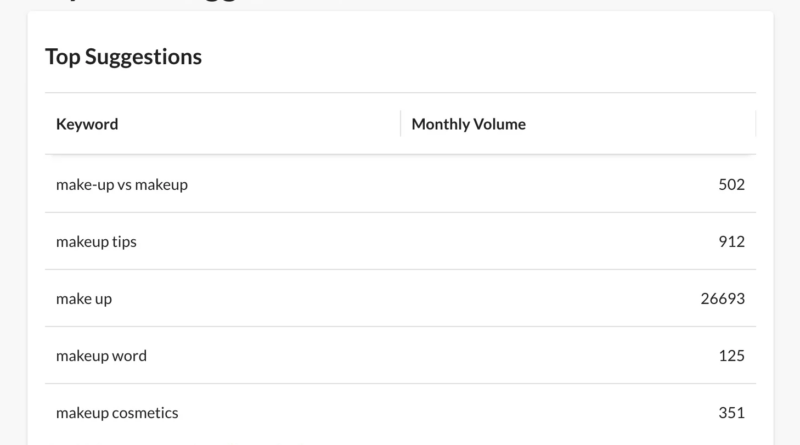Click the 351 monthly volume value

tap(731, 412)
